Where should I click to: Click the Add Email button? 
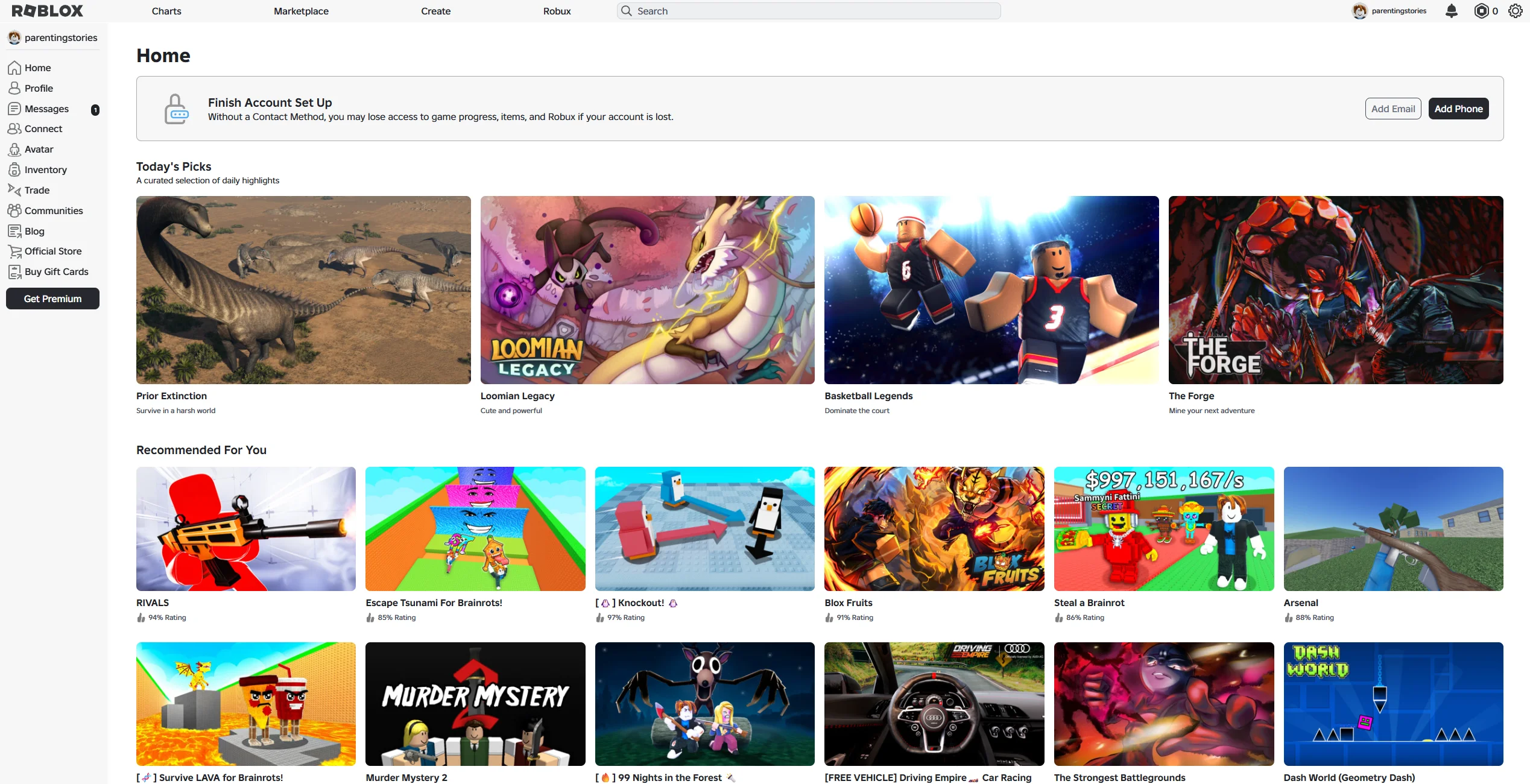[x=1393, y=109]
